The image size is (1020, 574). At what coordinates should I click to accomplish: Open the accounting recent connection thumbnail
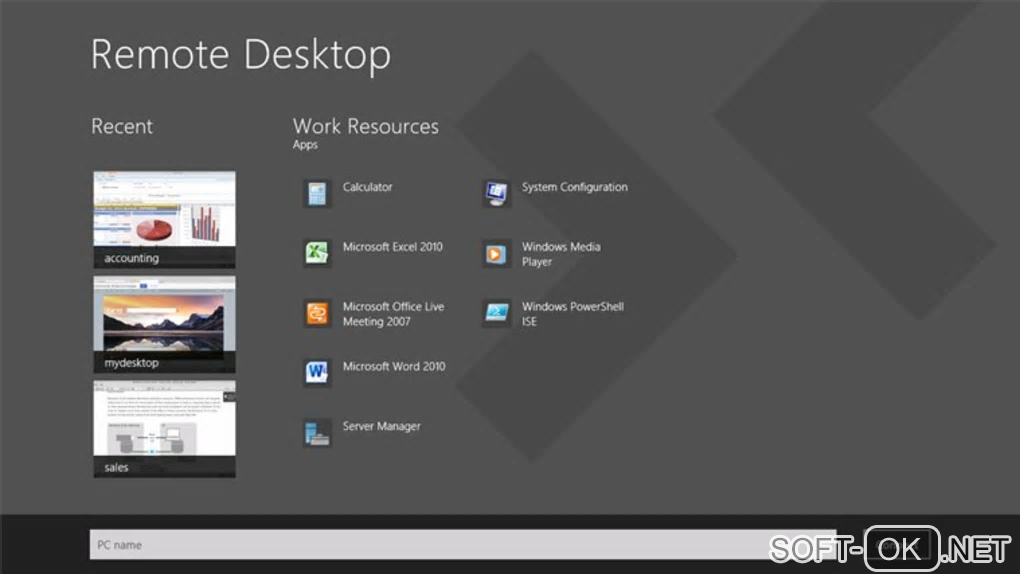tap(165, 219)
